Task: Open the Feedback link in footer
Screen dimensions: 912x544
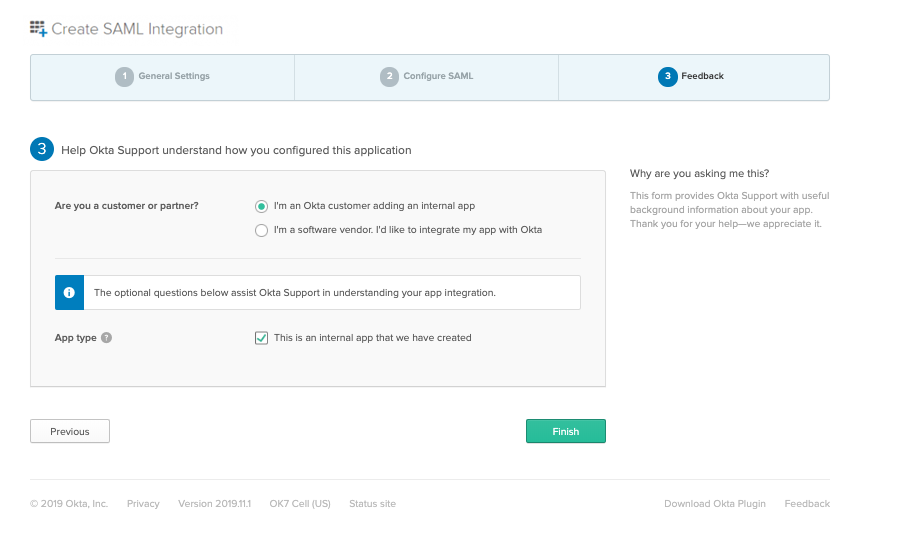Action: point(806,504)
